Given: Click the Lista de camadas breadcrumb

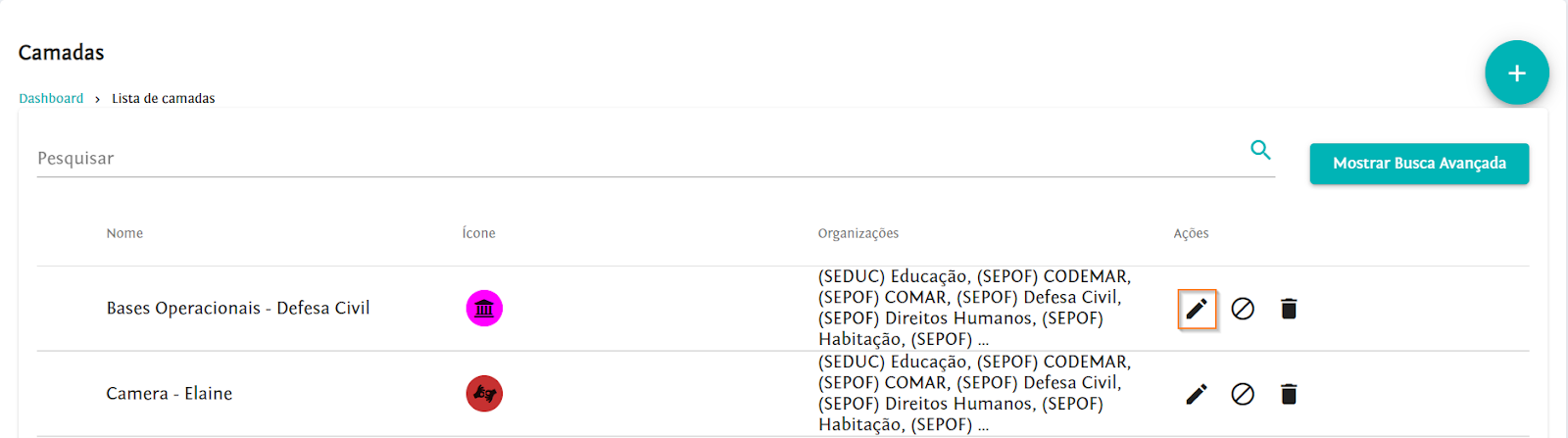Looking at the screenshot, I should (163, 99).
